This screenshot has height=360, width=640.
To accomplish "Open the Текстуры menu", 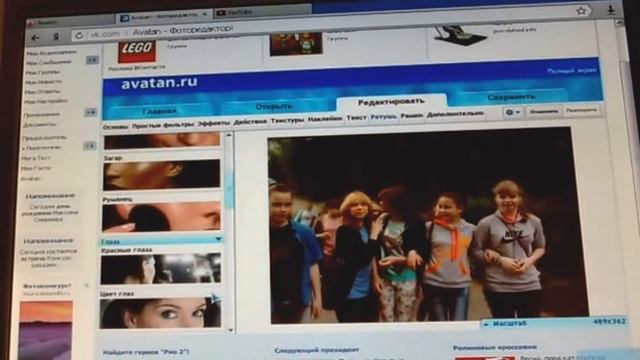I will 287,120.
